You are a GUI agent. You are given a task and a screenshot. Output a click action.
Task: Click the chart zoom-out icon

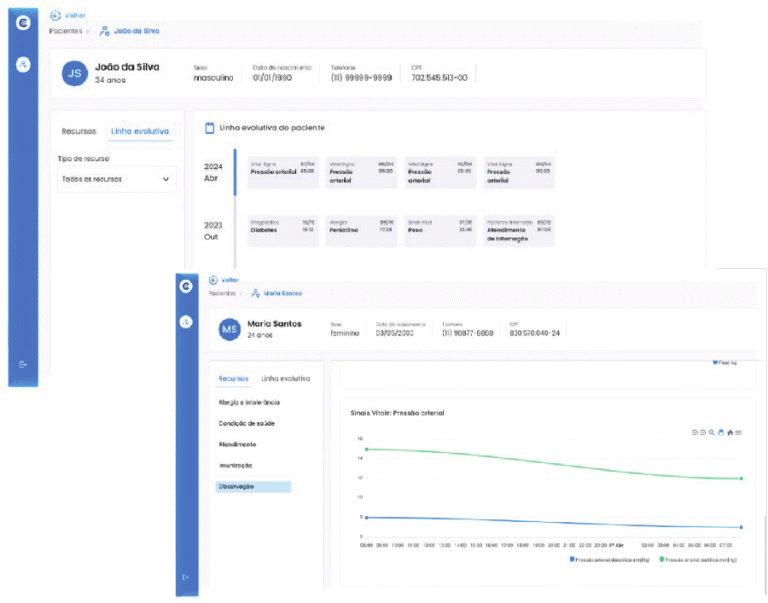coord(703,432)
